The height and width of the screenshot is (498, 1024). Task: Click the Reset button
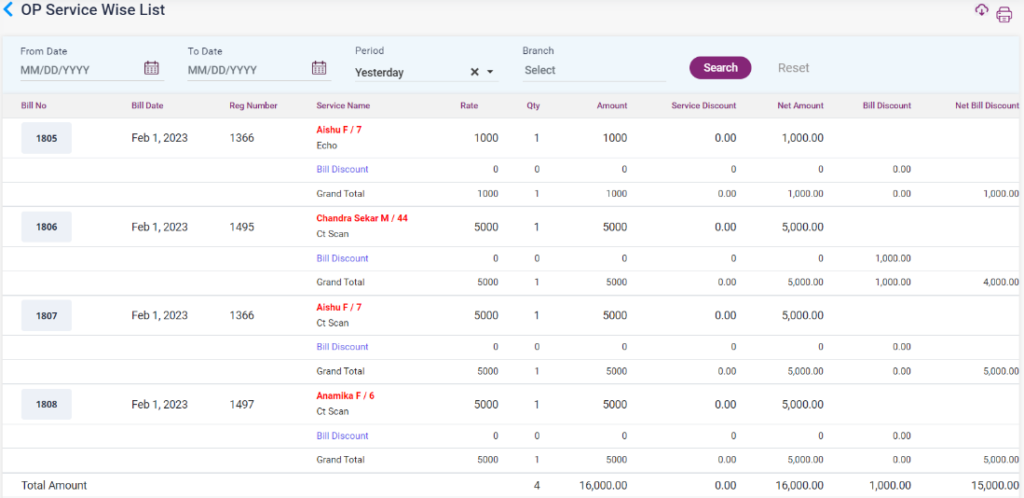(x=793, y=68)
